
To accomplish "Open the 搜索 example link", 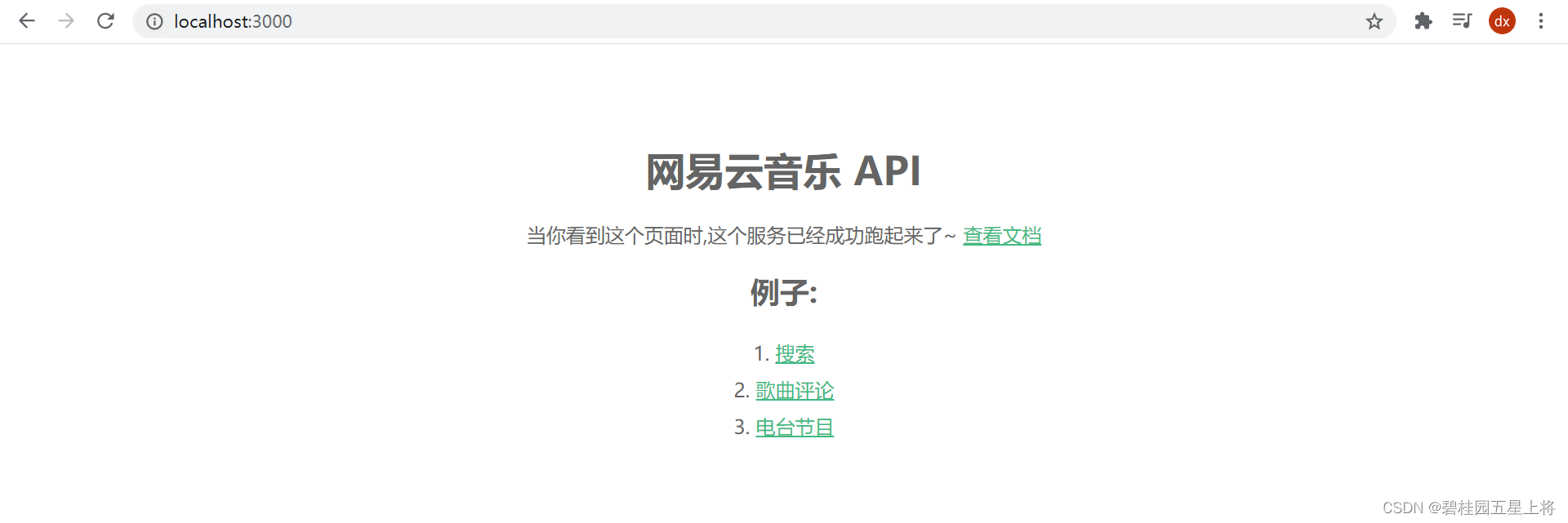I will click(x=795, y=354).
